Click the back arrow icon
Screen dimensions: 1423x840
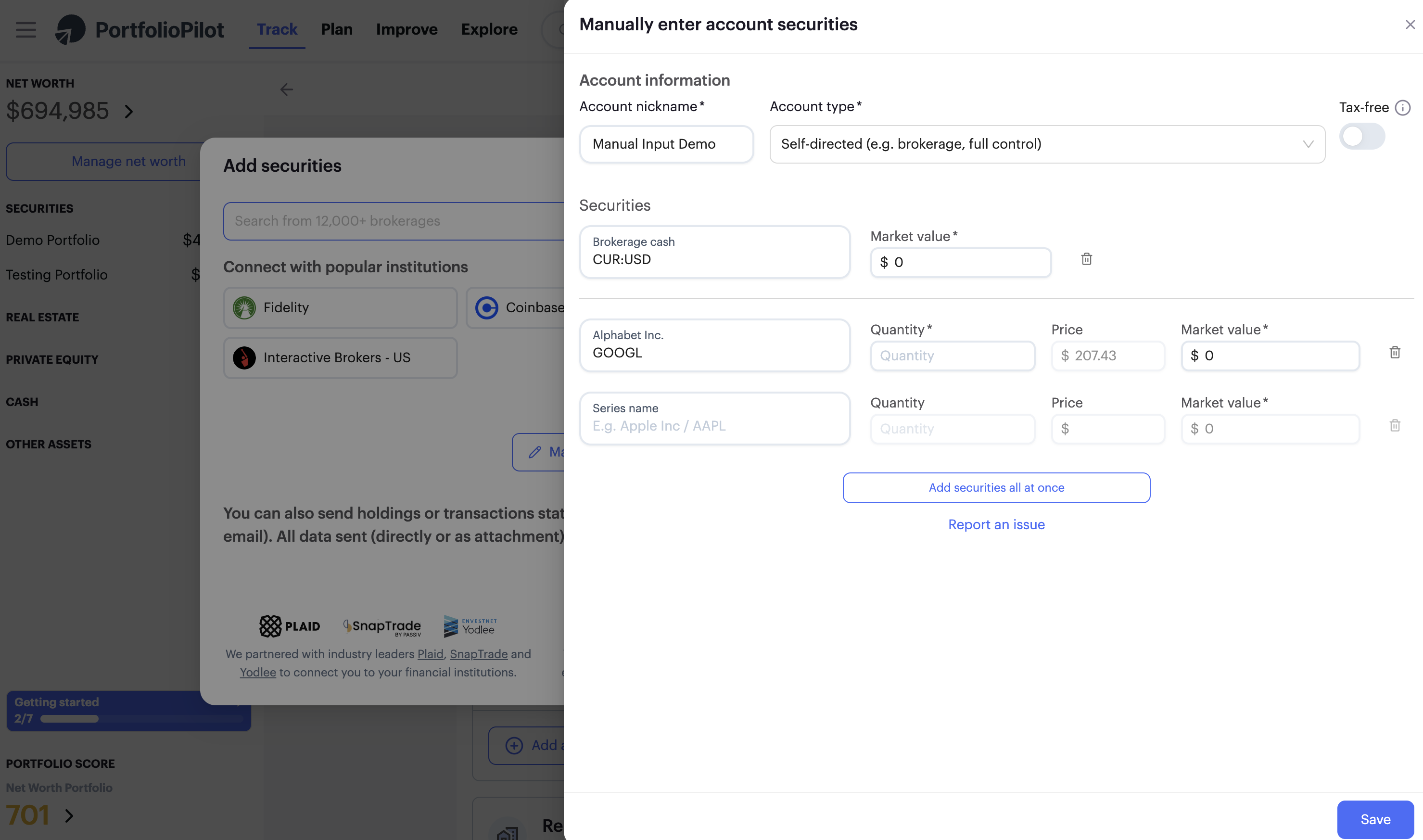tap(286, 89)
